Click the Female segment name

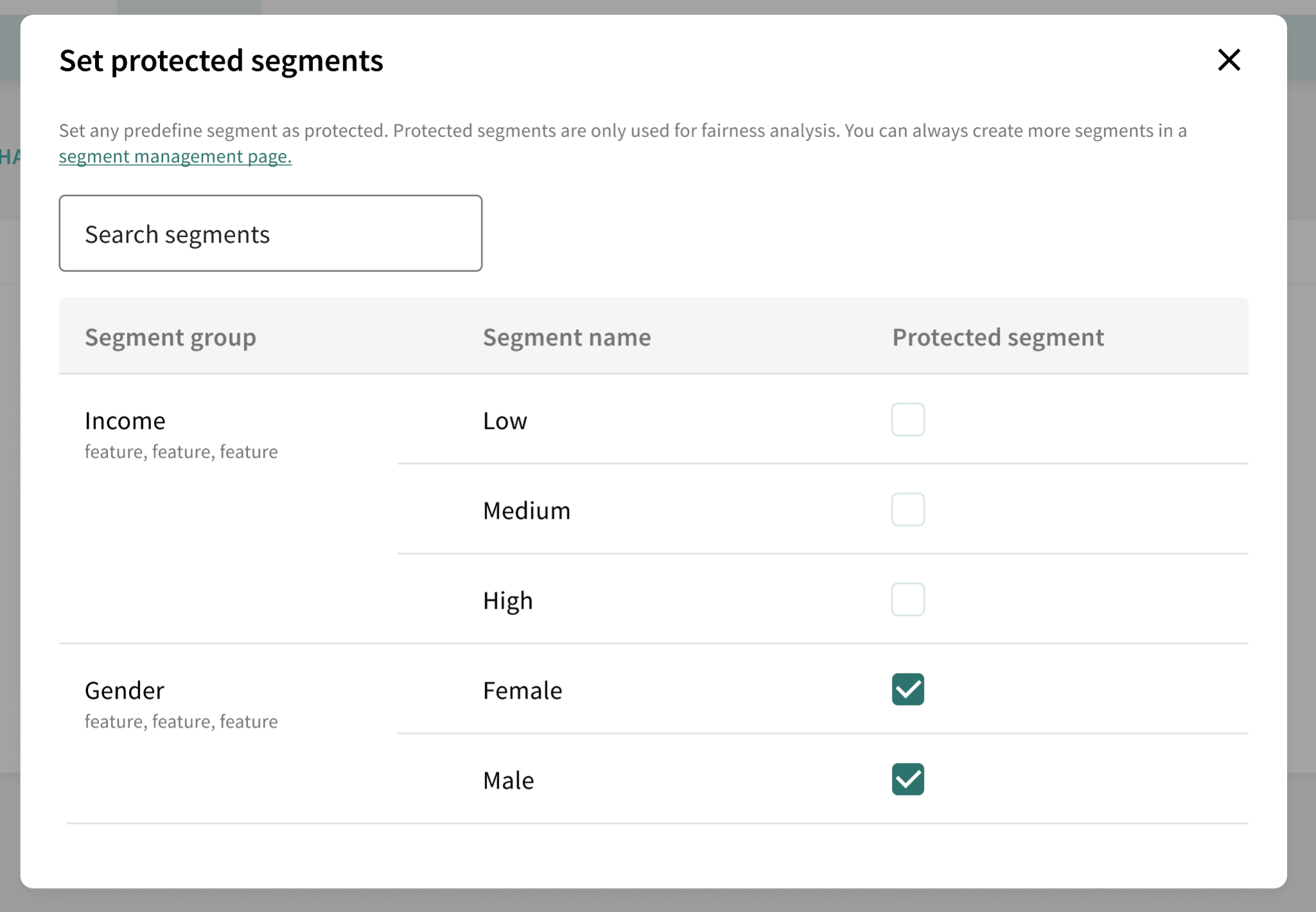coord(522,691)
